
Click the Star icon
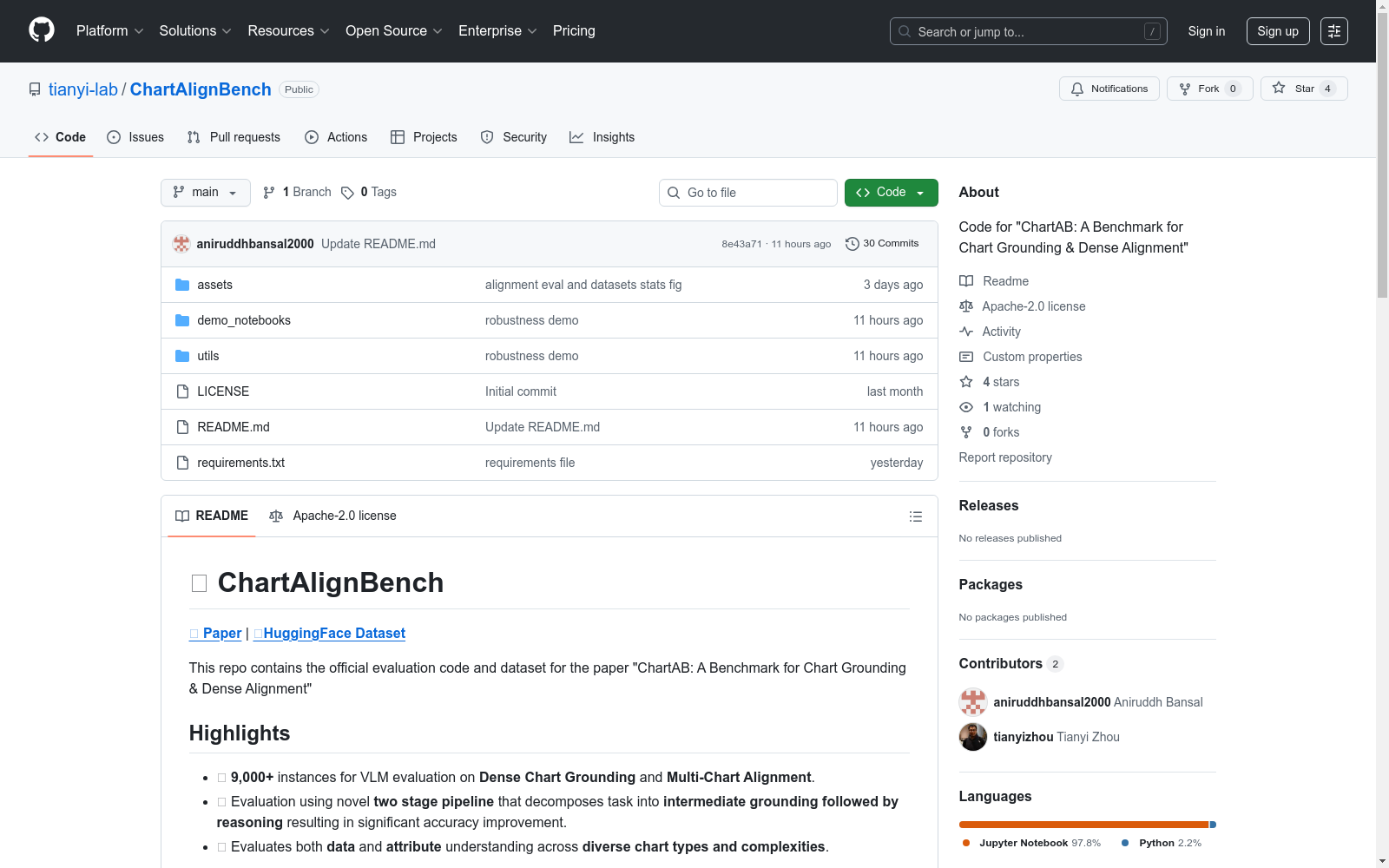pyautogui.click(x=1279, y=88)
